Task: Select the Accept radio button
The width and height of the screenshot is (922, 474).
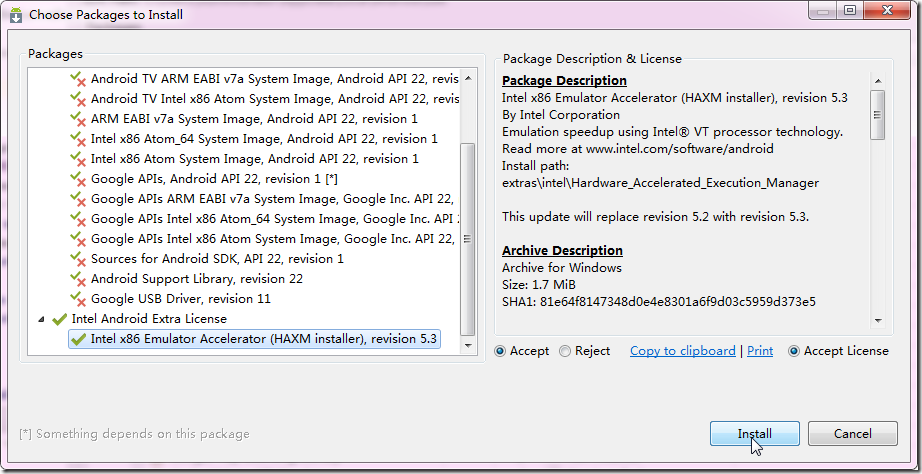Action: pyautogui.click(x=500, y=351)
